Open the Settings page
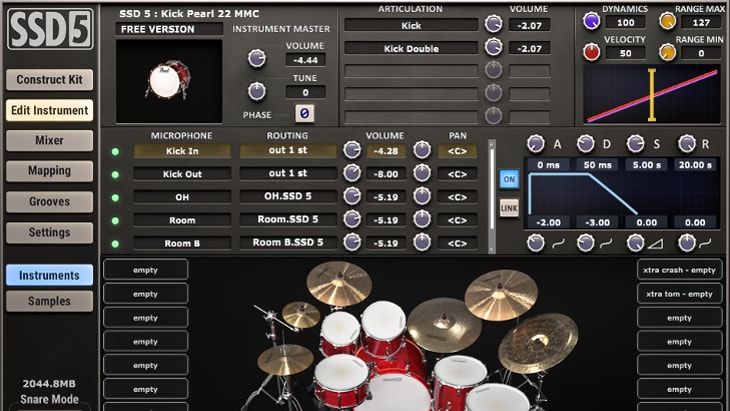 pyautogui.click(x=49, y=232)
